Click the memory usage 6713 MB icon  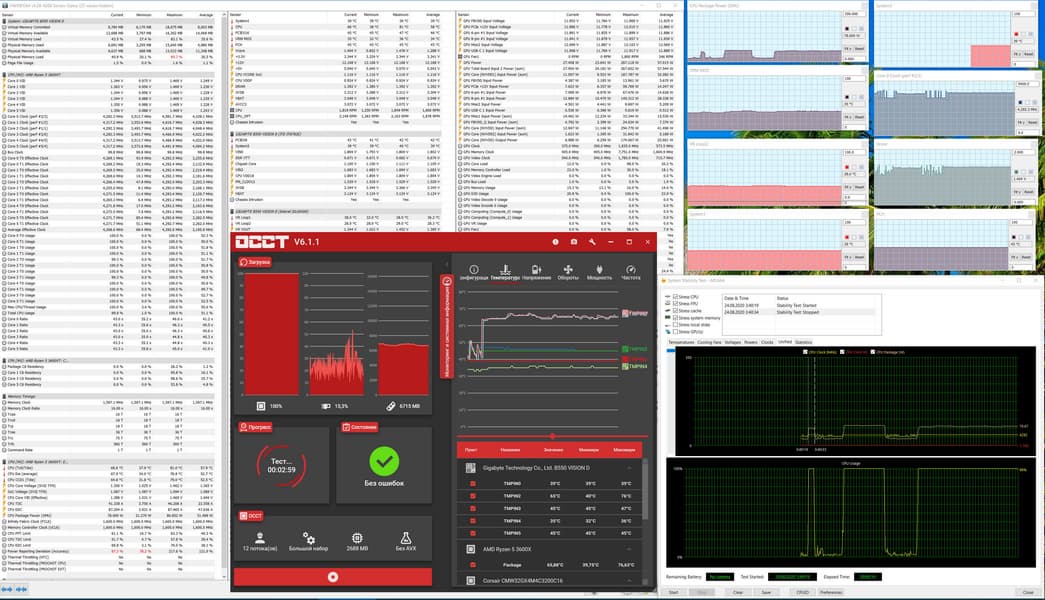391,405
